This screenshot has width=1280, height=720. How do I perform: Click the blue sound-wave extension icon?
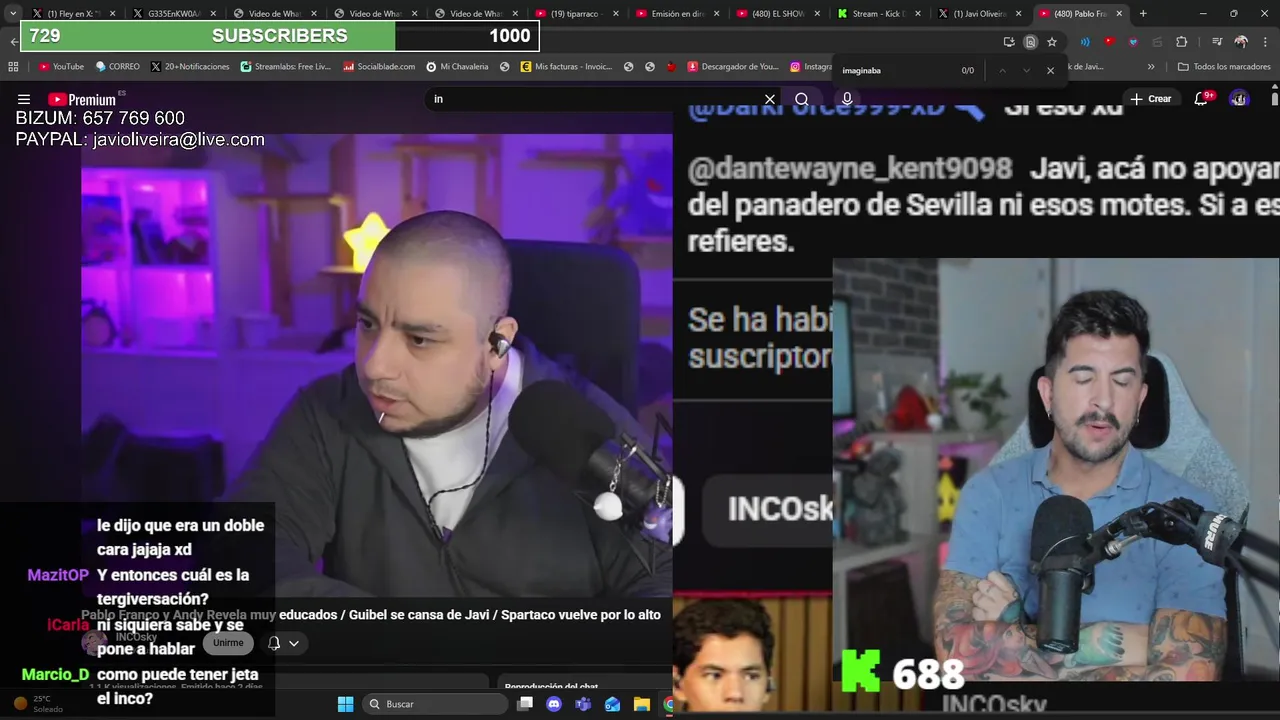tap(1085, 42)
